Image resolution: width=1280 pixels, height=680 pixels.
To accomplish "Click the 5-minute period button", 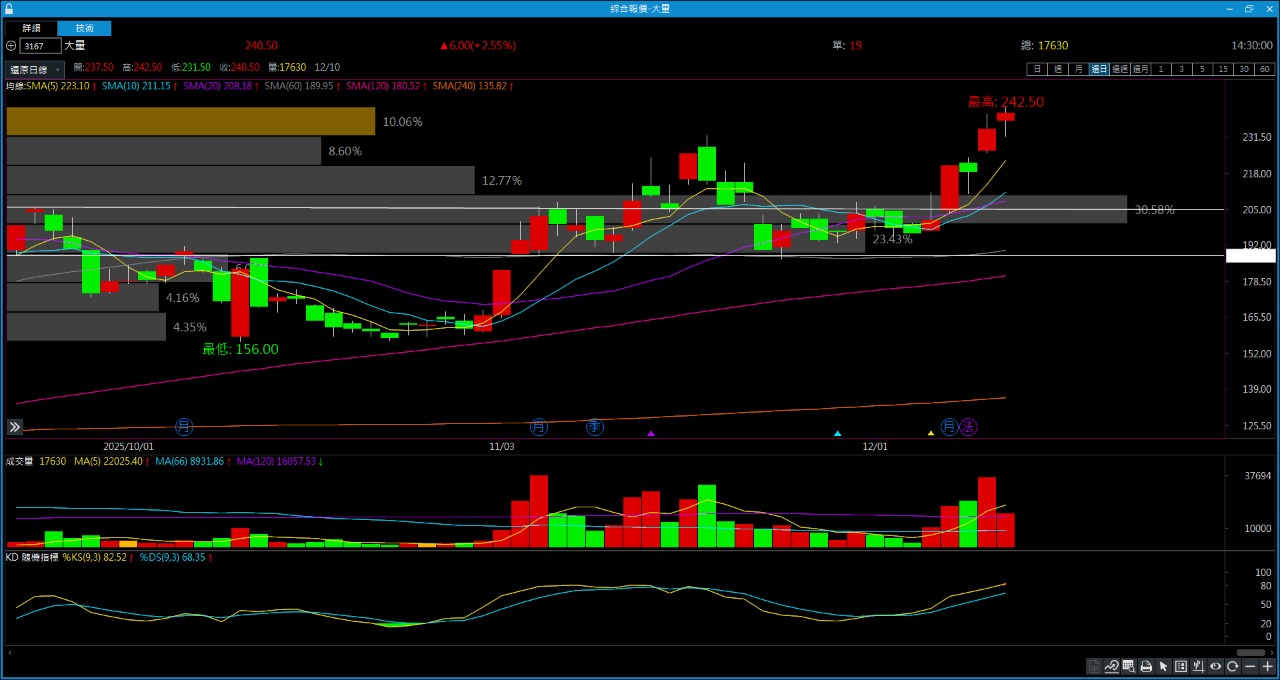I will [x=1202, y=69].
